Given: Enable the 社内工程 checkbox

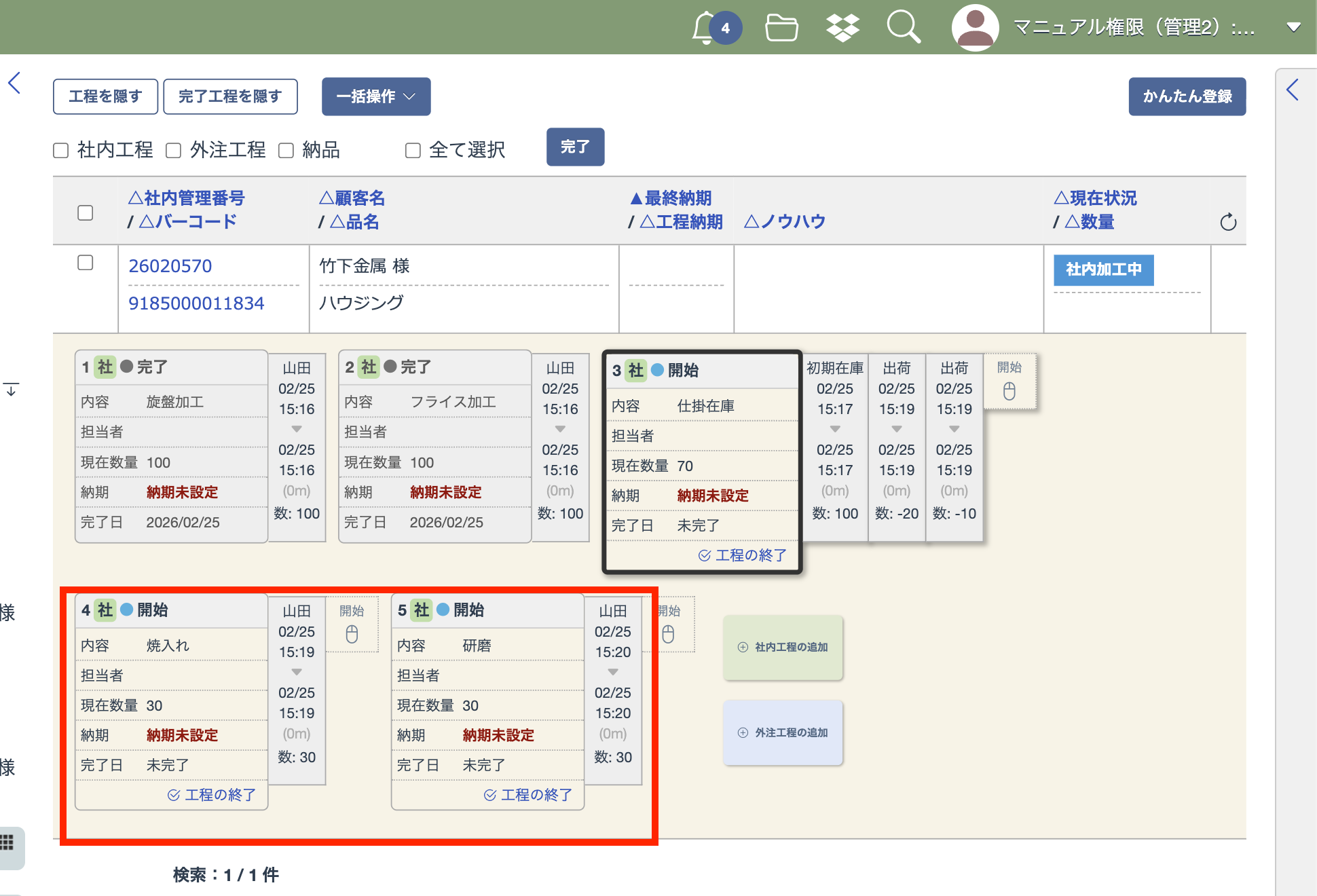Looking at the screenshot, I should pyautogui.click(x=61, y=150).
